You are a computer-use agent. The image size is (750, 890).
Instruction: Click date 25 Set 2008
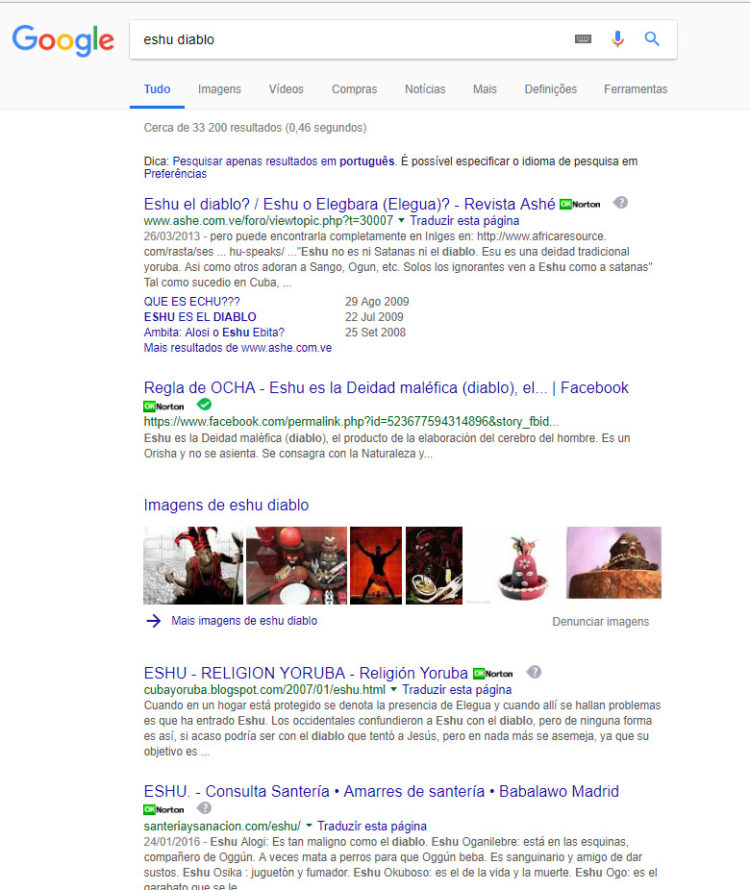pos(375,332)
